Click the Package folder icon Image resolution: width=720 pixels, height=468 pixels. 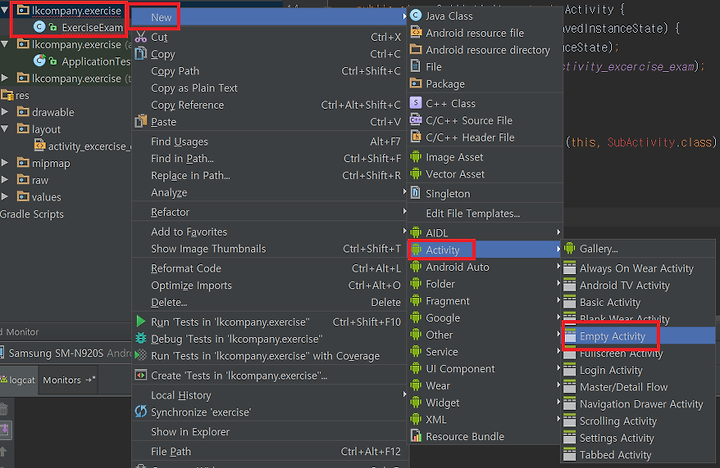416,83
